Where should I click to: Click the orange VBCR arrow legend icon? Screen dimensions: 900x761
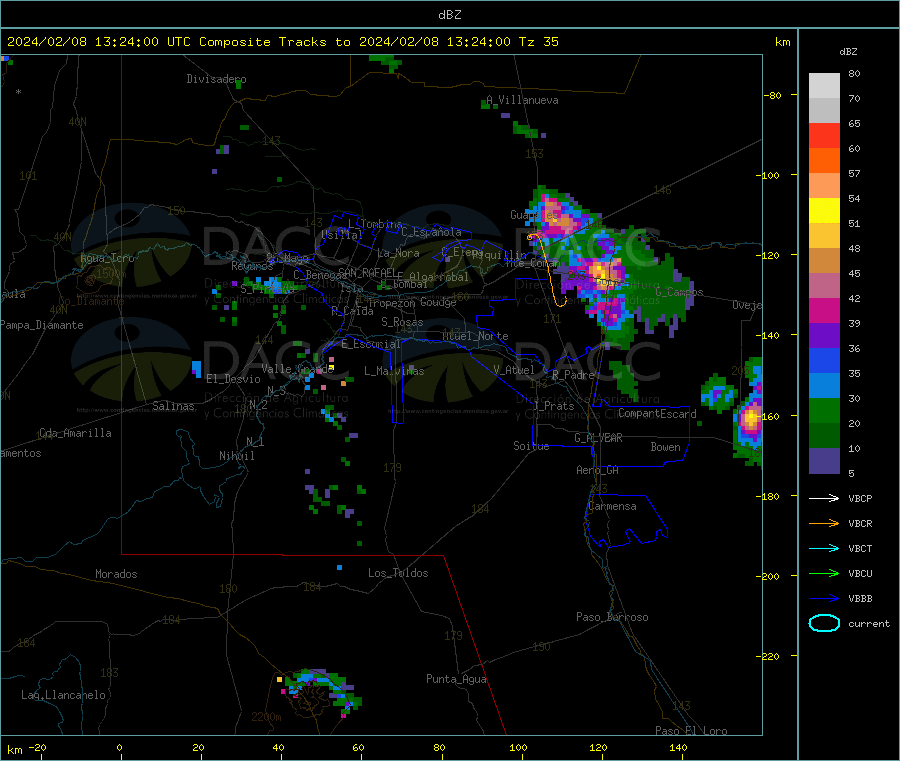pyautogui.click(x=824, y=523)
